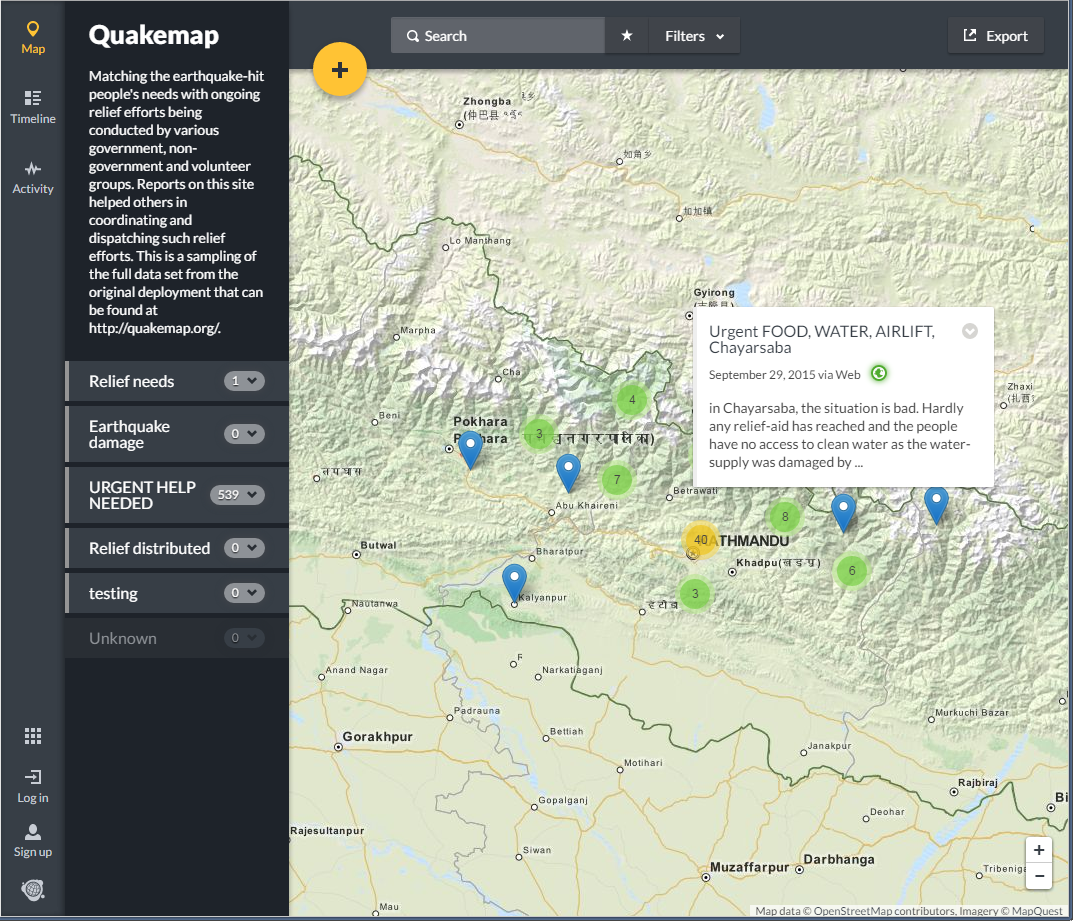Expand Relief distributed count dropdown

[x=244, y=548]
